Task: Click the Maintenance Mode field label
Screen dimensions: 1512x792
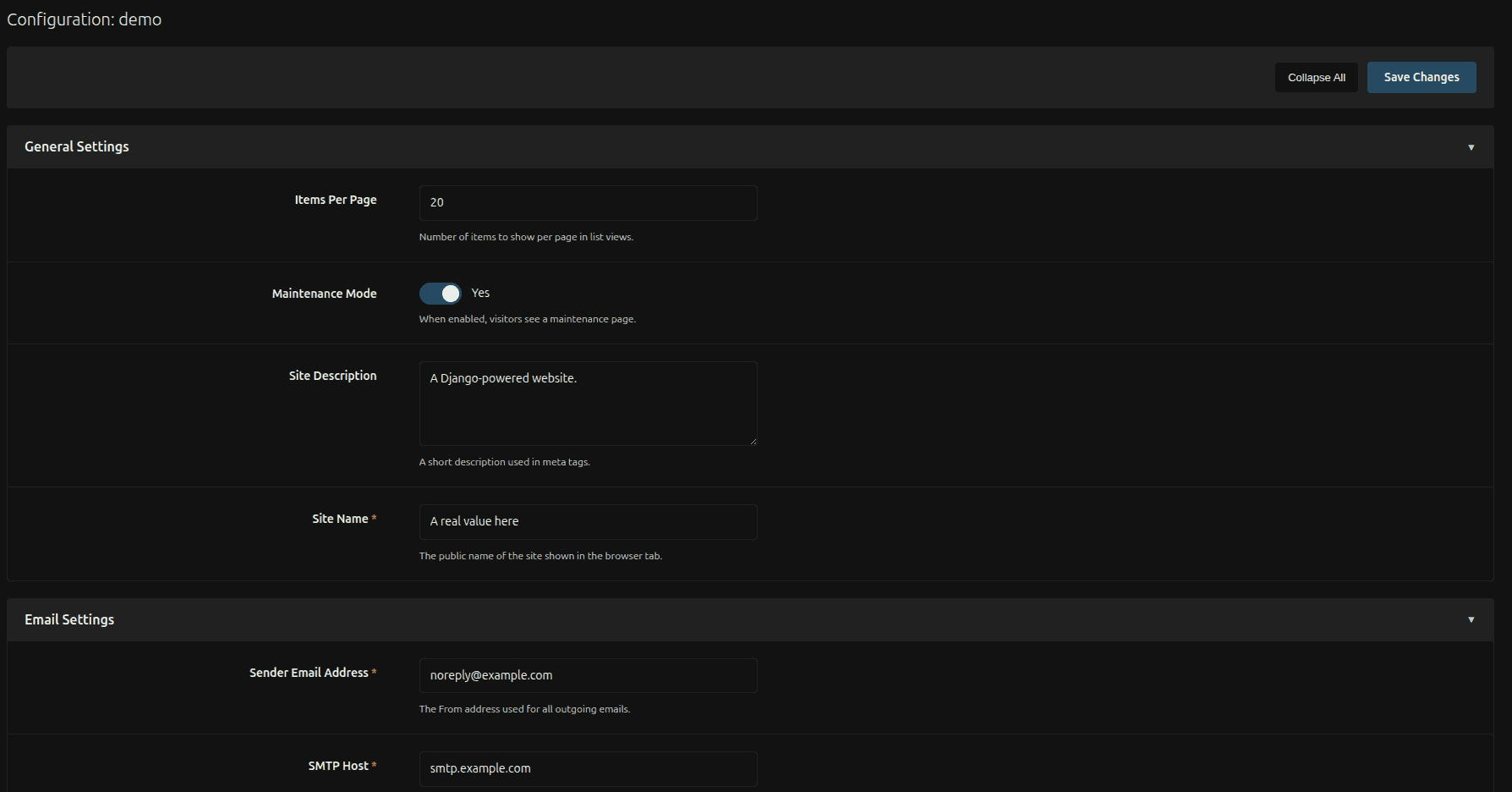Action: pyautogui.click(x=324, y=293)
